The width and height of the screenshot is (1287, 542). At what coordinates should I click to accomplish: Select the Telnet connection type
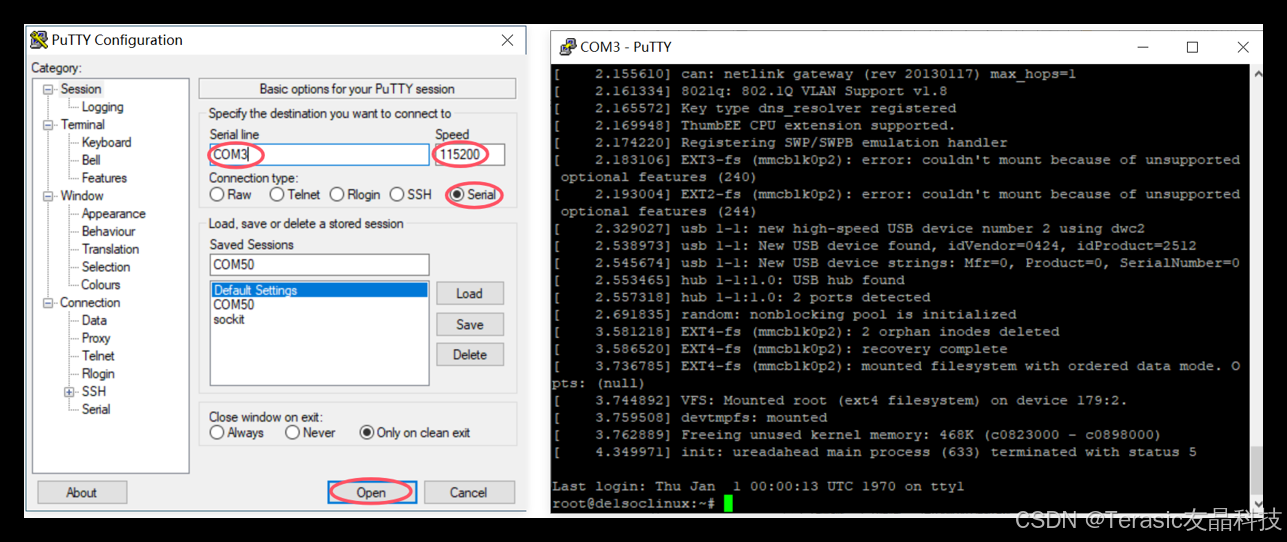(295, 194)
